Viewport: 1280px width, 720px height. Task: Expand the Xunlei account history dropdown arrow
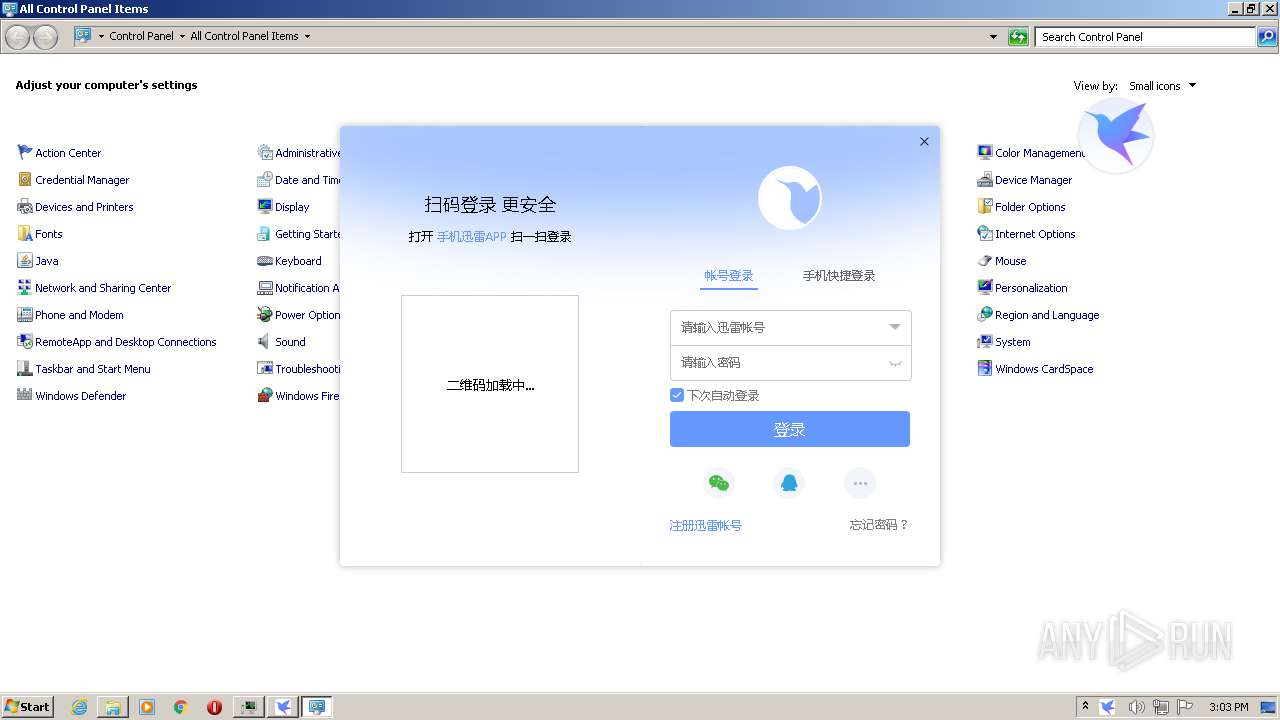coord(894,327)
